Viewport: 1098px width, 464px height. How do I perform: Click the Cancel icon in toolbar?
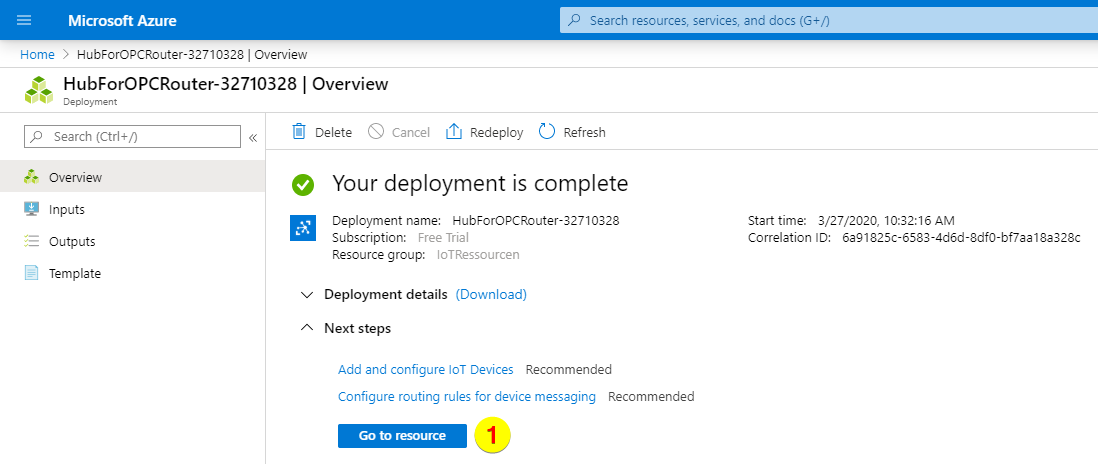(376, 132)
